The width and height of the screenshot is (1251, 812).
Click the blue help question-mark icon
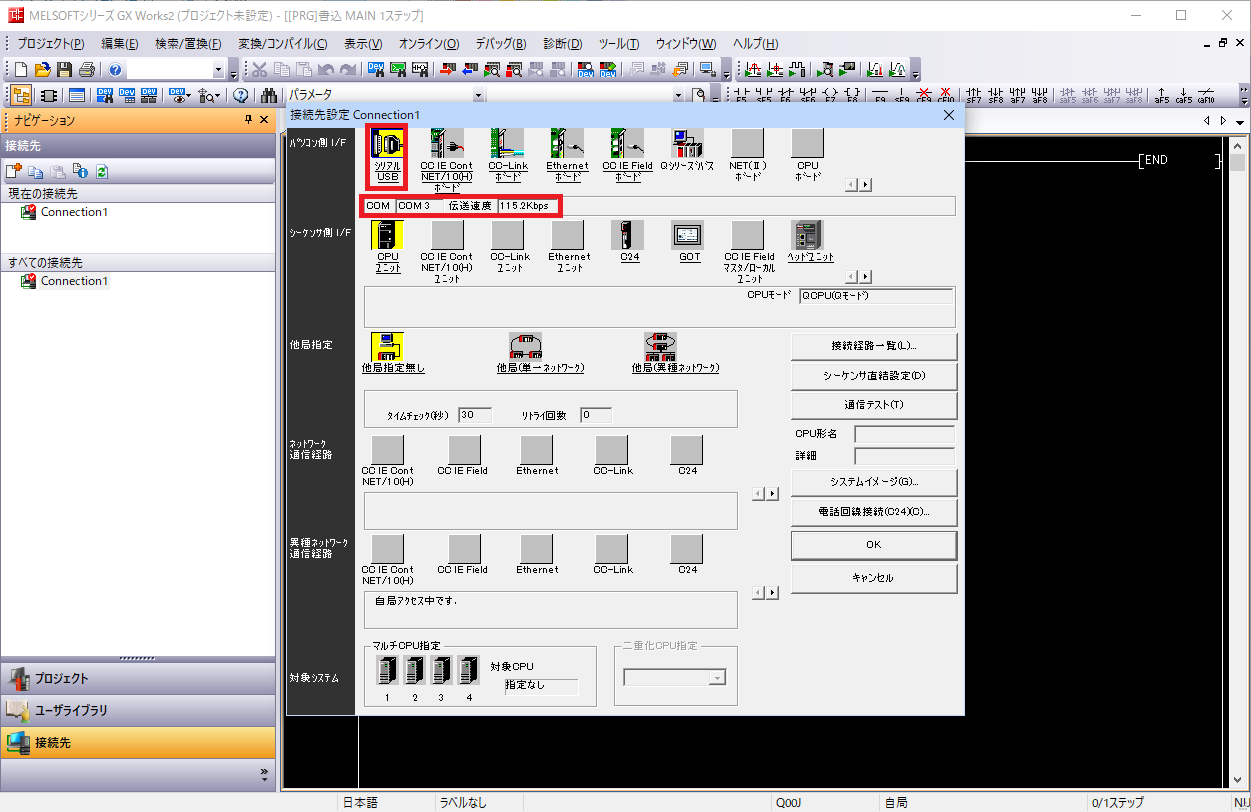click(x=115, y=70)
